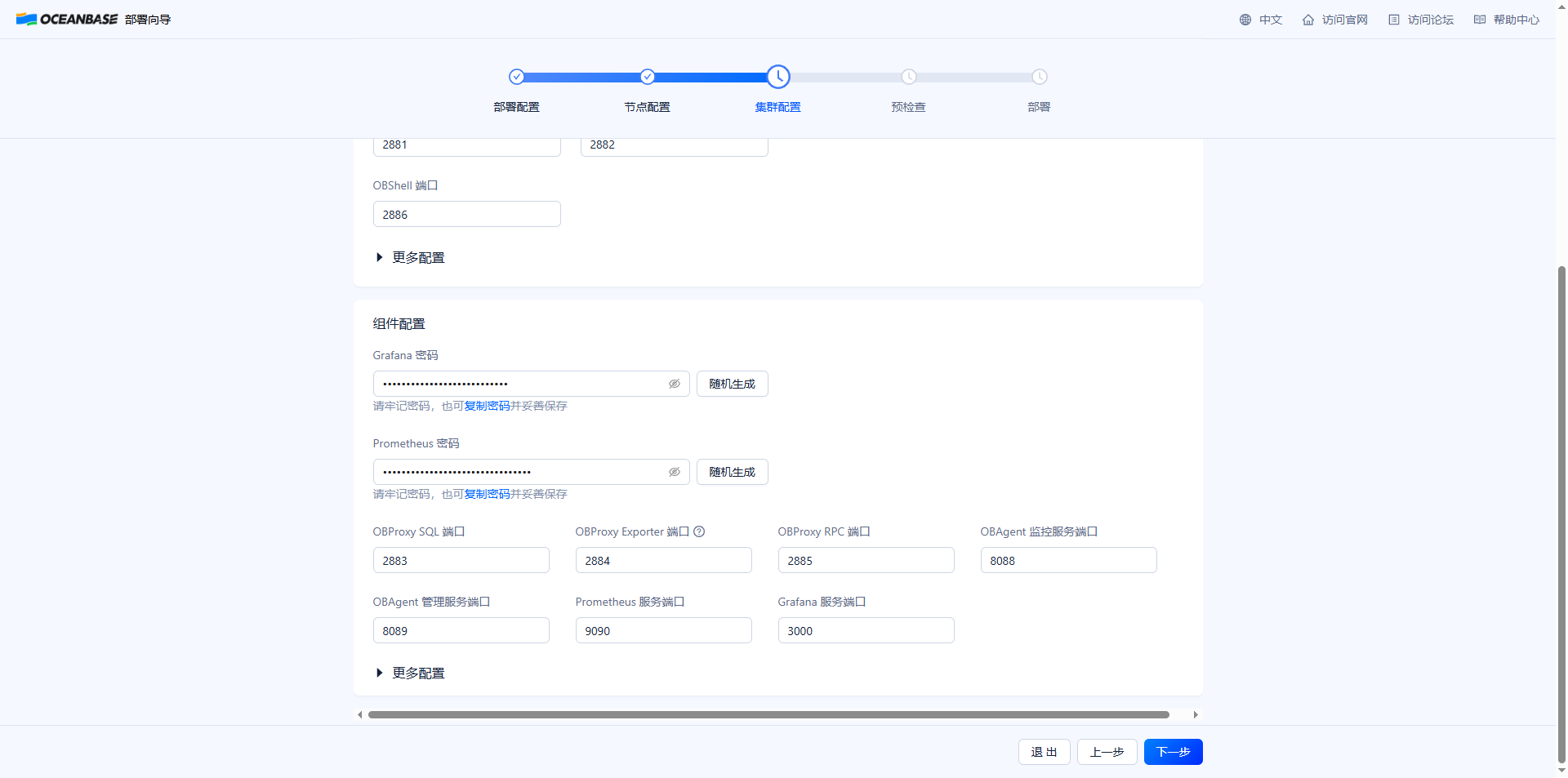Click the horizontal scrollbar thumb
1568x778 pixels.
(768, 714)
